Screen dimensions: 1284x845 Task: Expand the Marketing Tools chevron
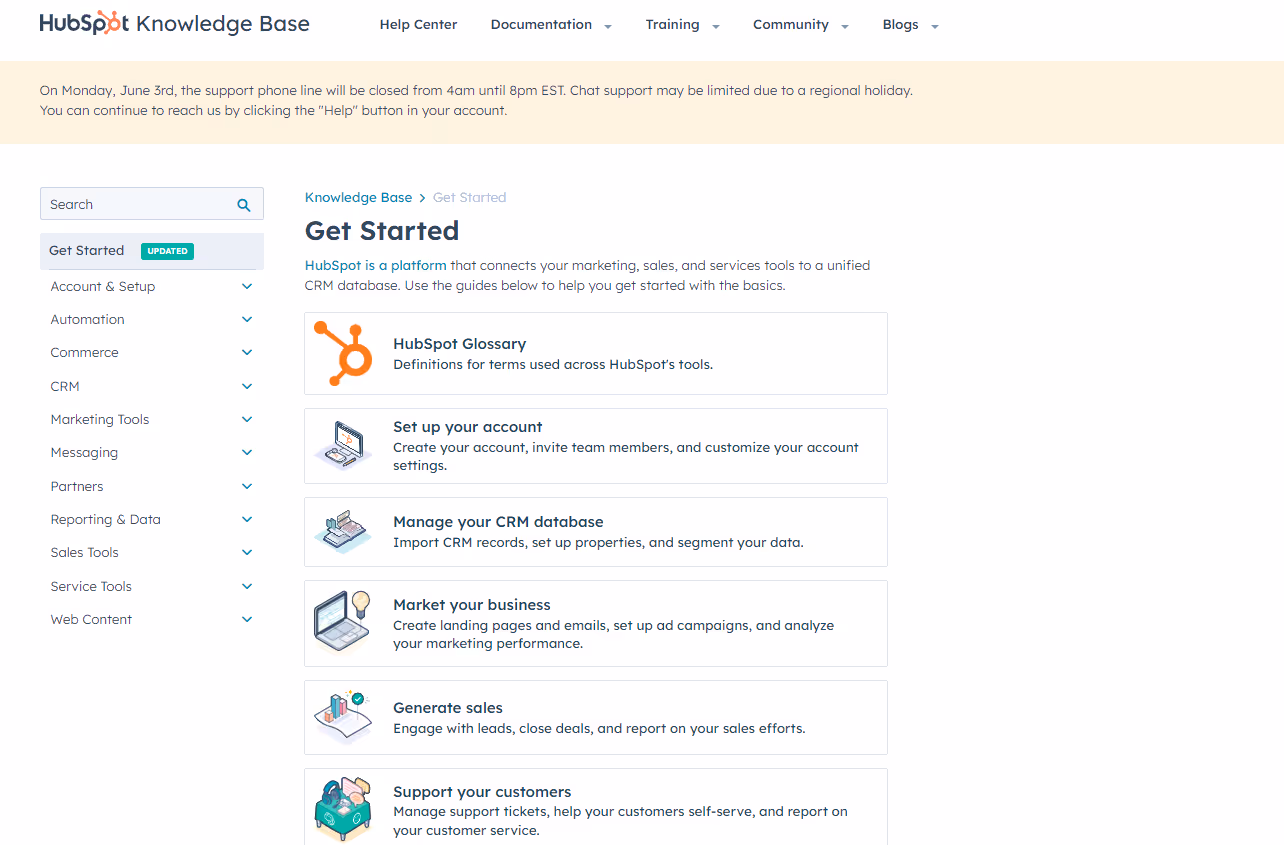(x=247, y=419)
